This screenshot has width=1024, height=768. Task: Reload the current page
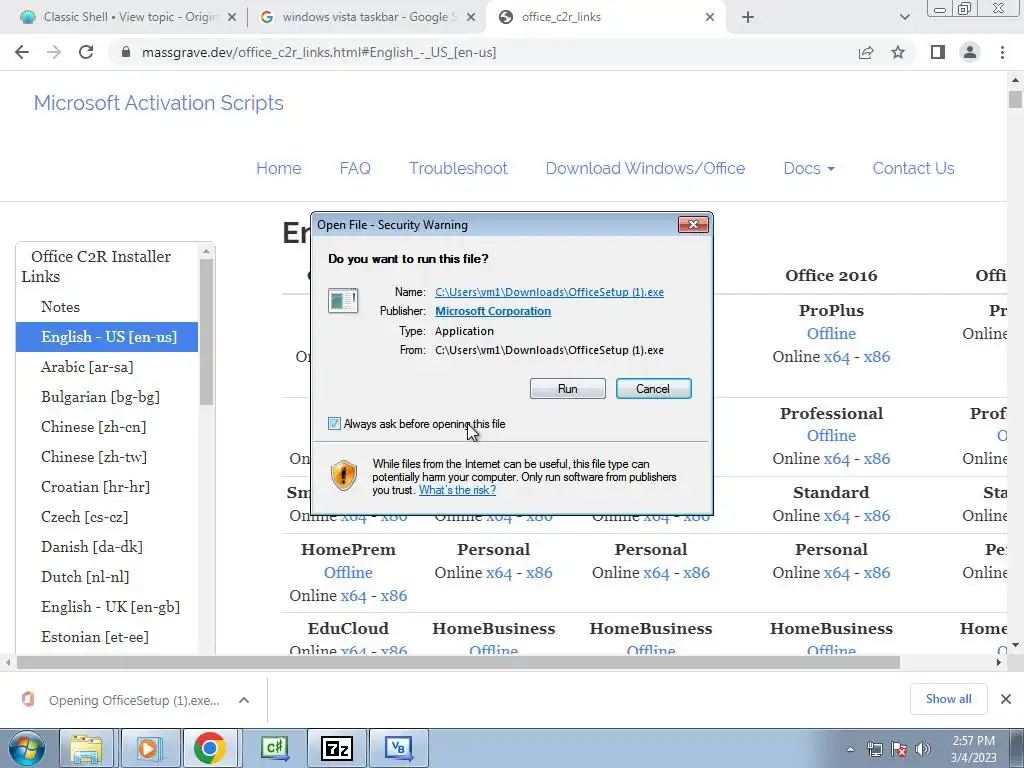pos(86,52)
